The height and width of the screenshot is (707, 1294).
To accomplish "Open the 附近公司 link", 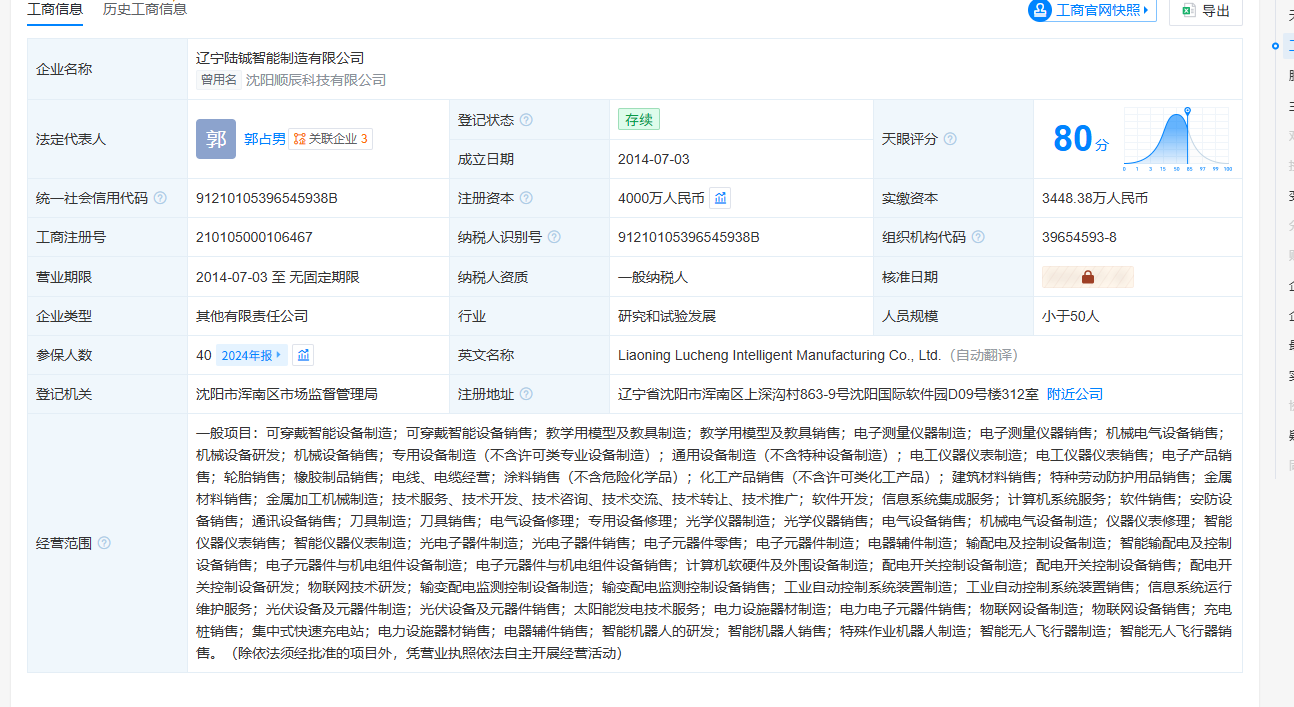I will click(x=1074, y=394).
